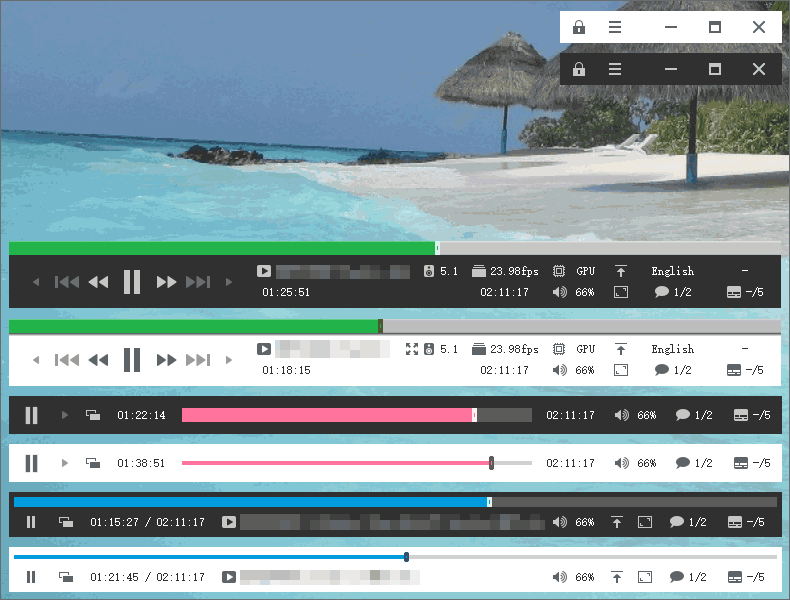The width and height of the screenshot is (790, 600).
Task: Toggle fullscreen icon in the 01:18:15 bar
Action: pyautogui.click(x=621, y=370)
